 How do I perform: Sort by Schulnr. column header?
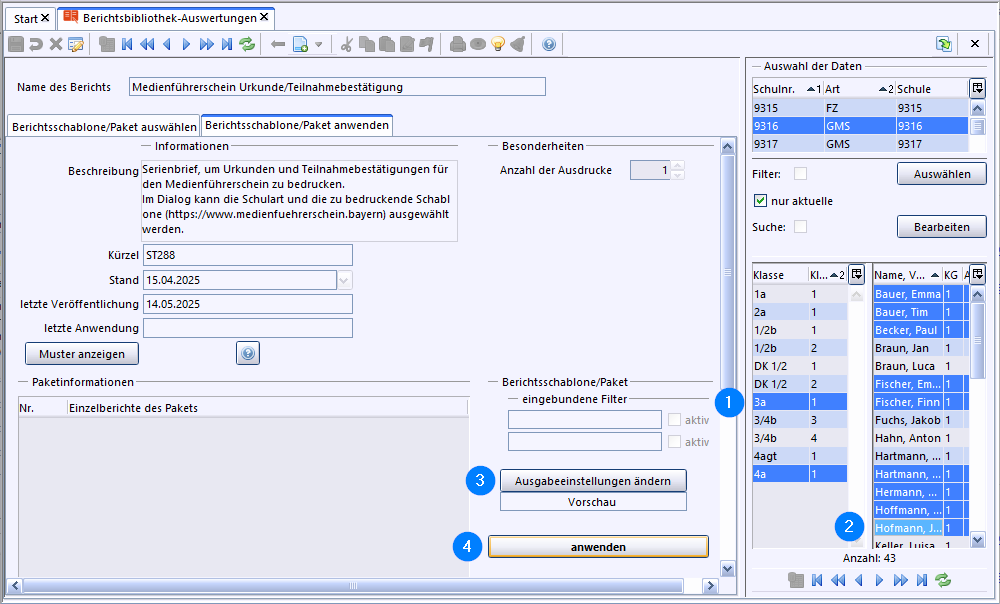(787, 89)
